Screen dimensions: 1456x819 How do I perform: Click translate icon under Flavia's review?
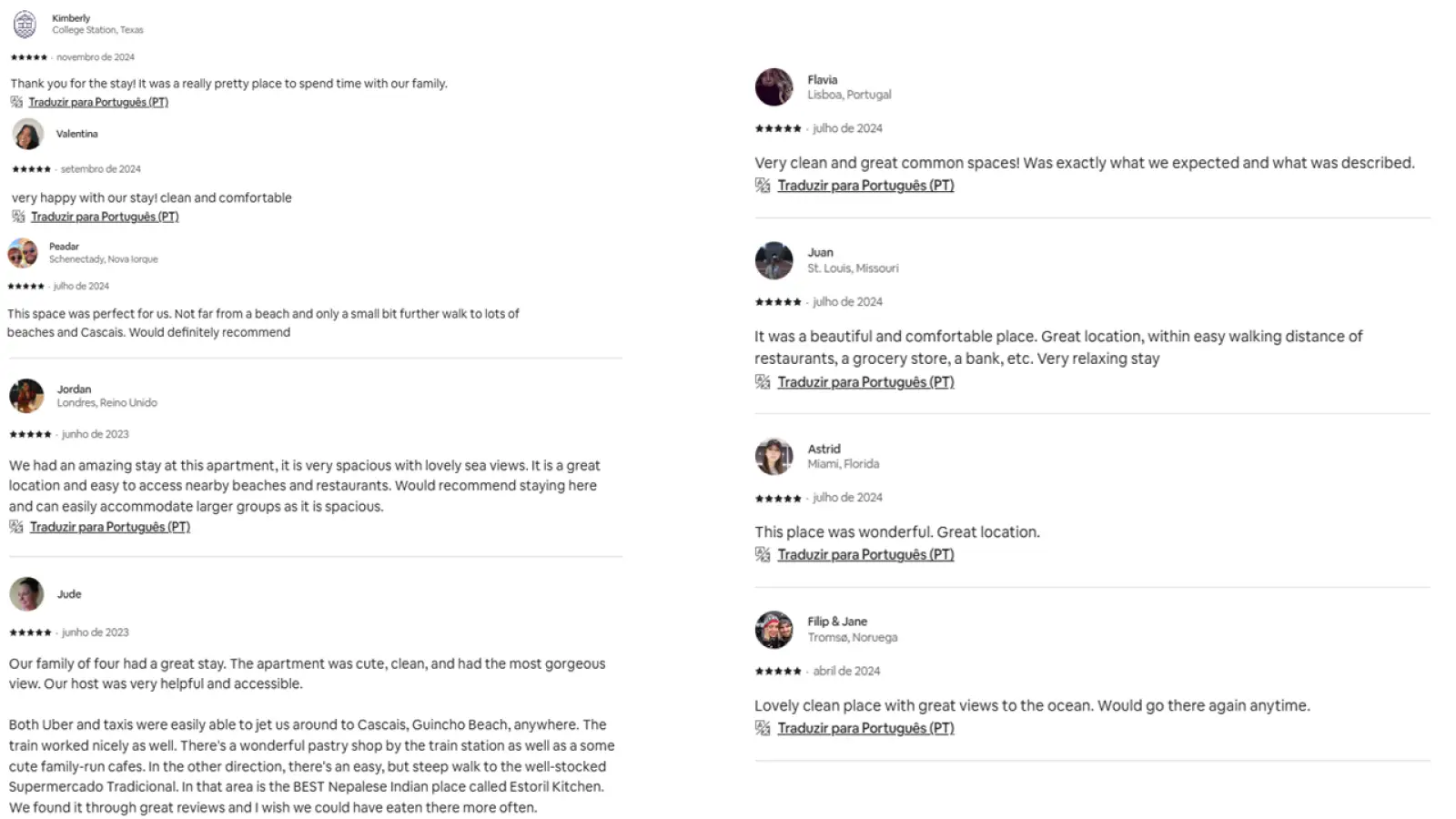tap(763, 186)
